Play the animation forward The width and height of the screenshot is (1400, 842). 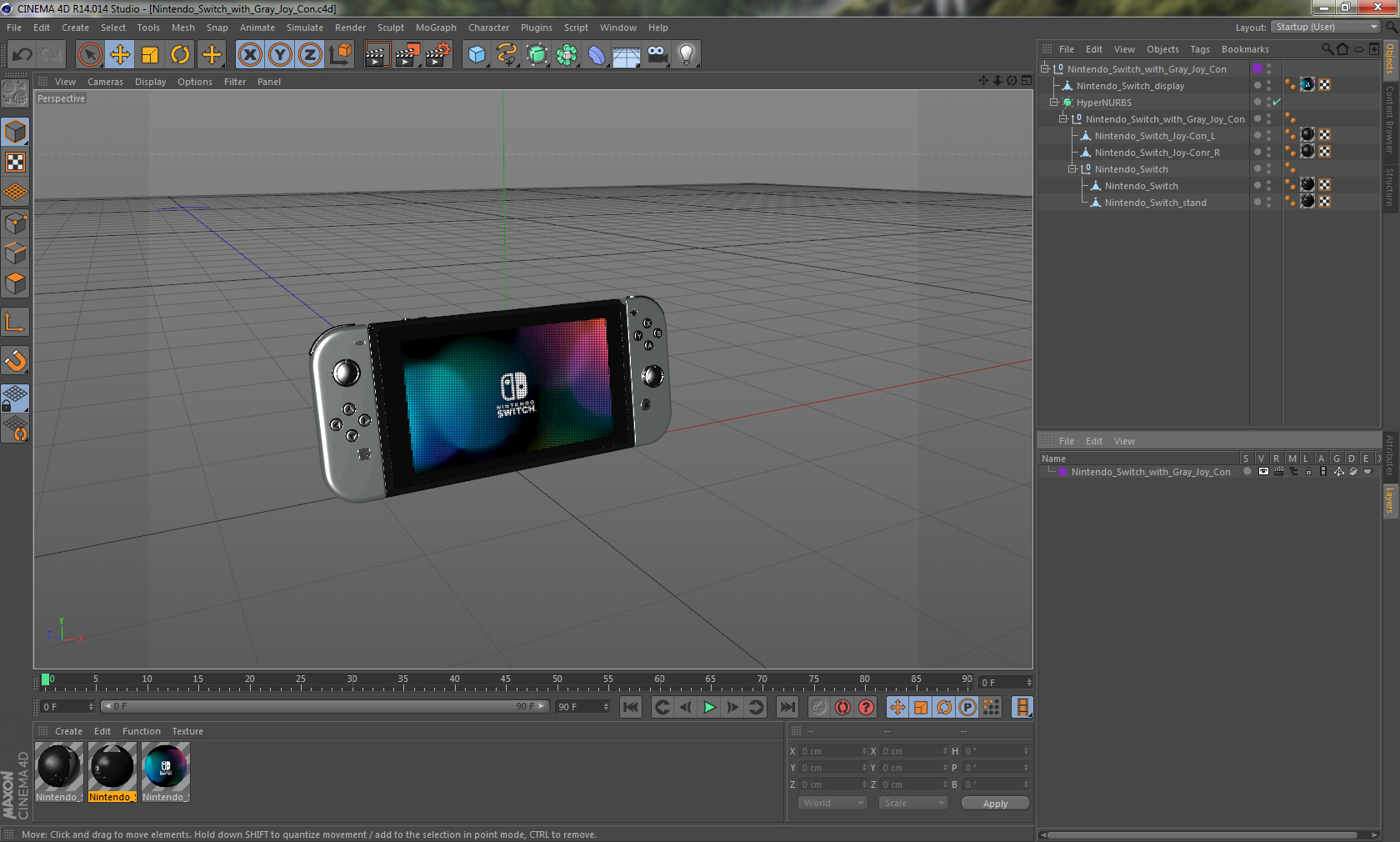pos(709,708)
